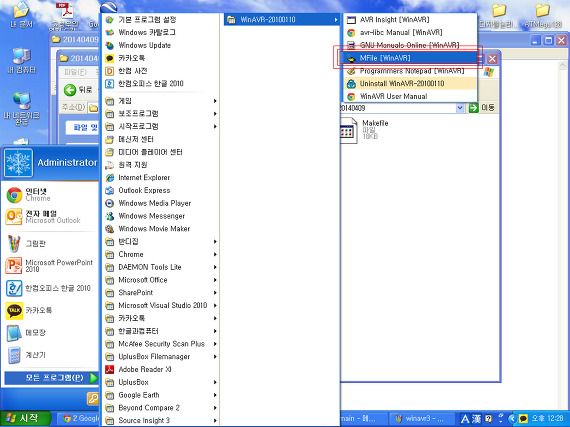Open the 한글과컴퓨터 program folder
The image size is (570, 427).
tap(161, 331)
